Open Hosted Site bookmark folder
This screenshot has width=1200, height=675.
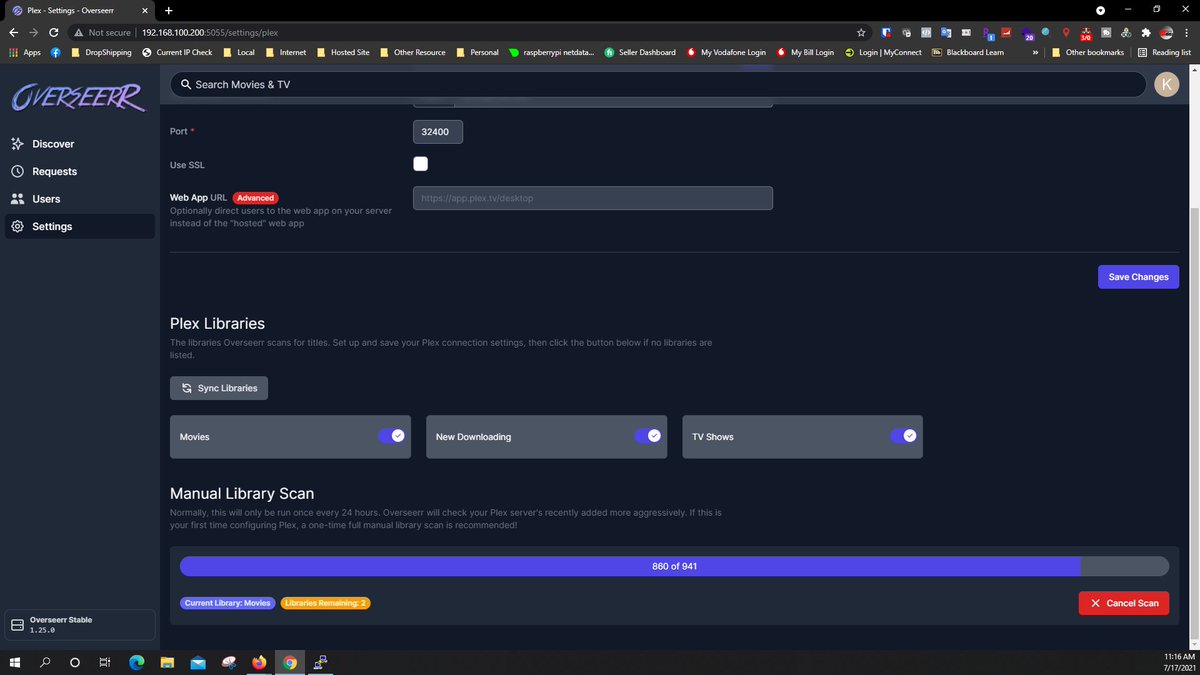(342, 52)
